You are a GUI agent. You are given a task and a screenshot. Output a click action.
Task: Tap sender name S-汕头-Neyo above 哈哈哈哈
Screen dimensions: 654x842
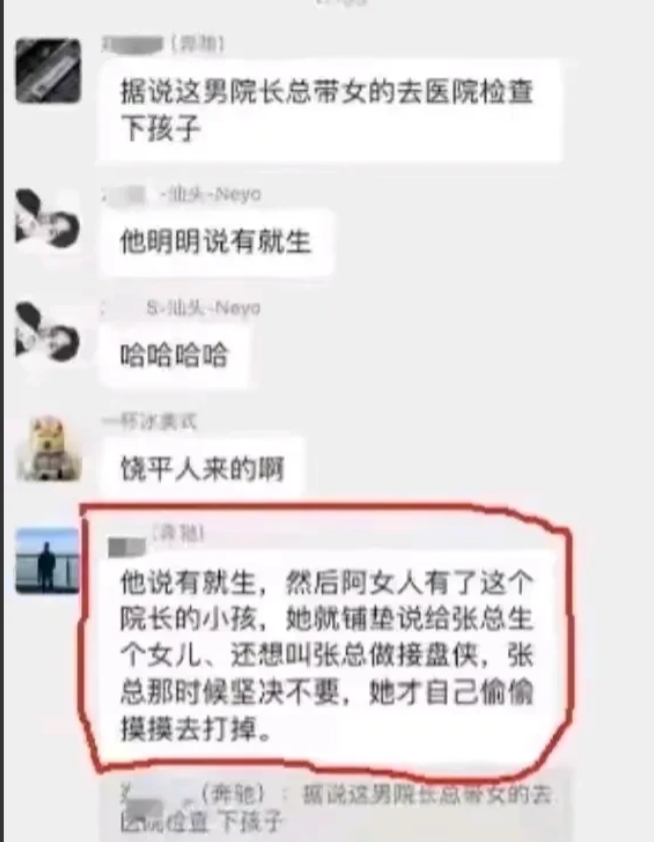(203, 308)
